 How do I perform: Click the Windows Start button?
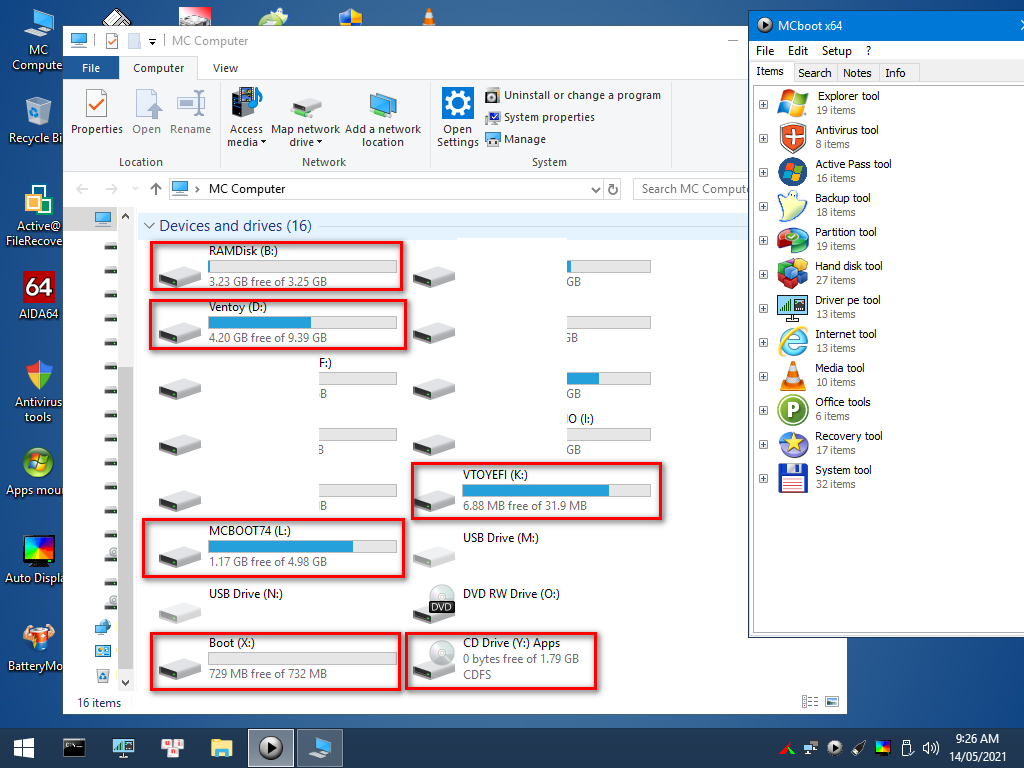[24, 748]
